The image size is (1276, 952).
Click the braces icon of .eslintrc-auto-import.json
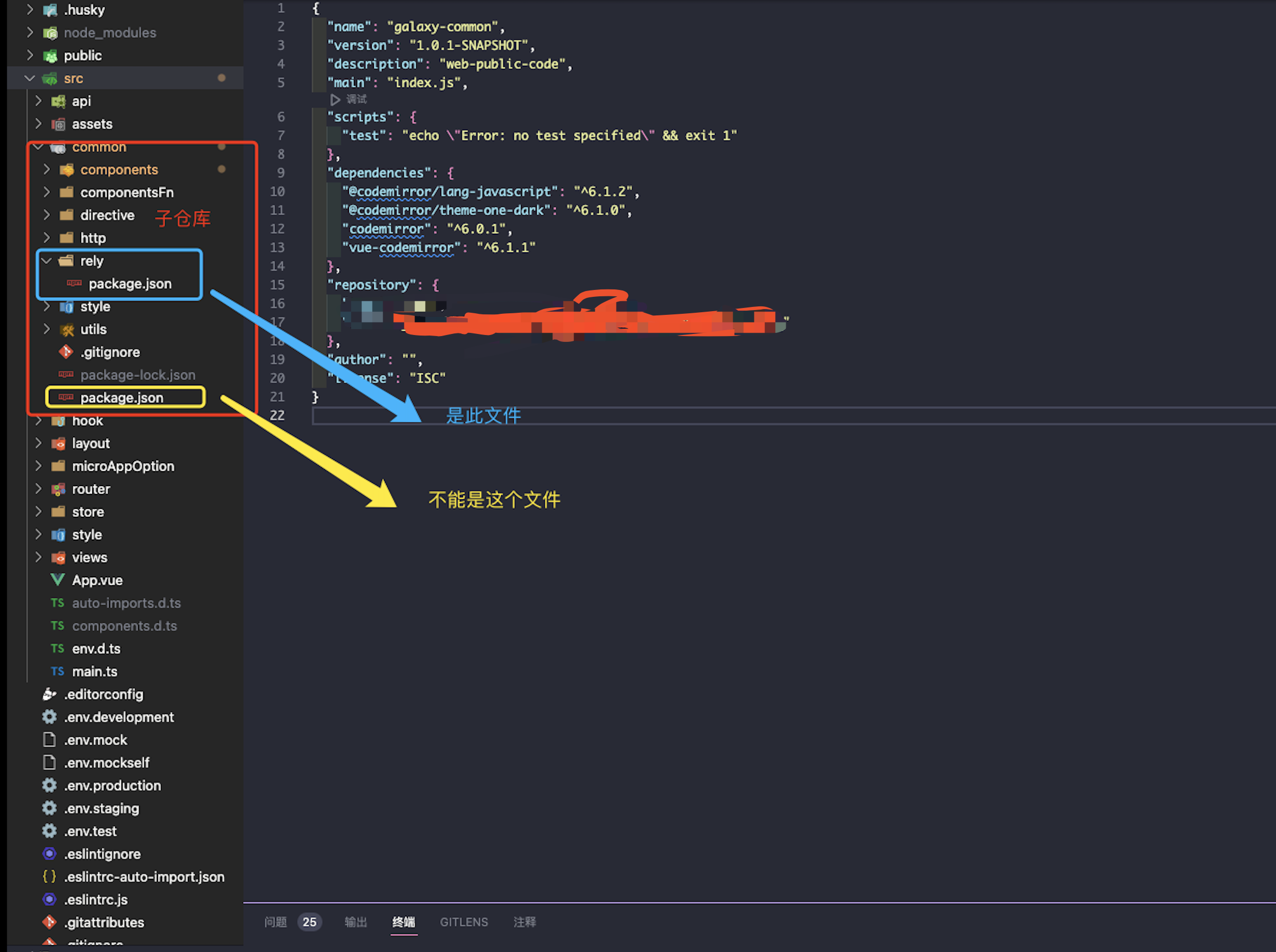coord(50,877)
